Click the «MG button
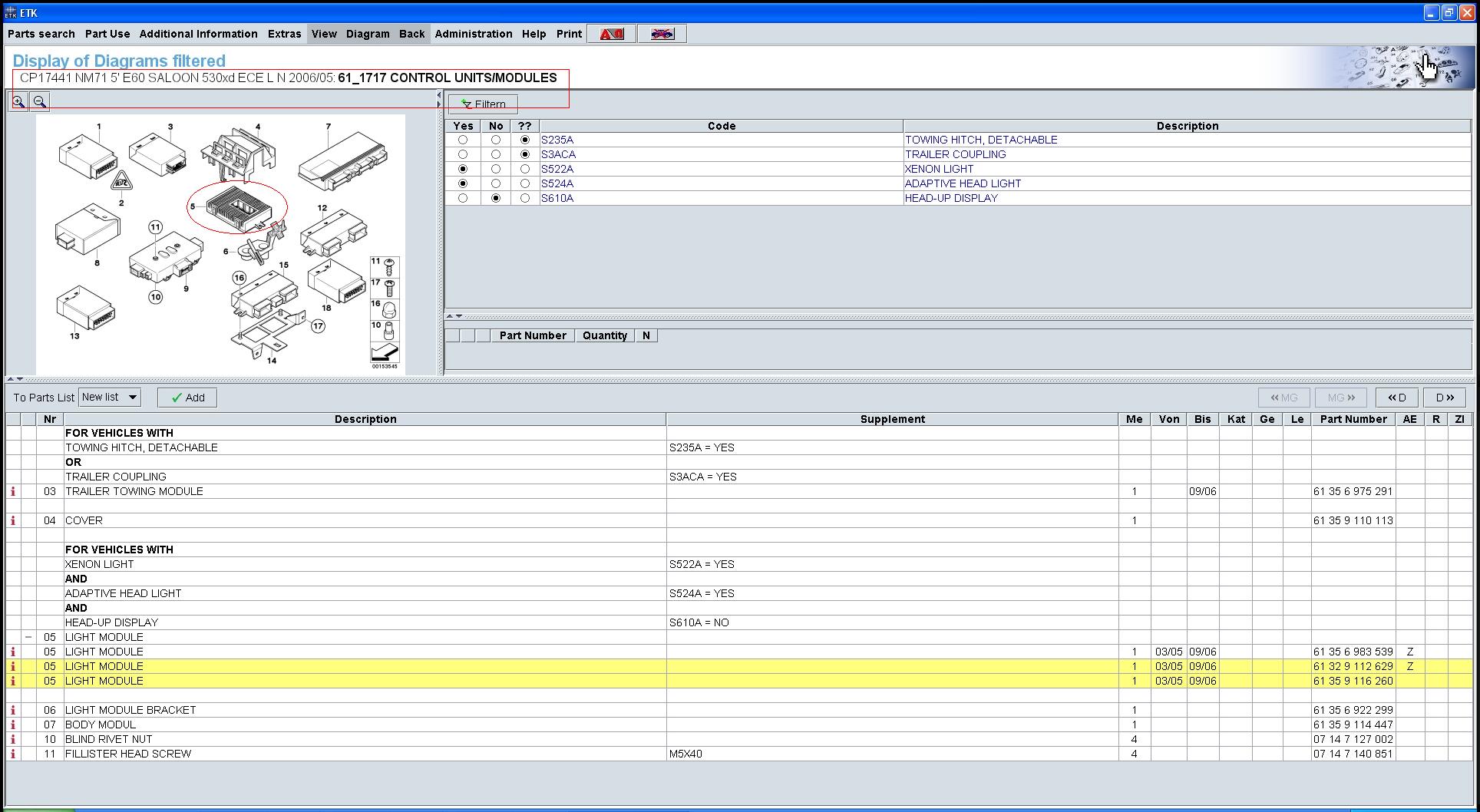Image resolution: width=1480 pixels, height=812 pixels. [x=1283, y=398]
